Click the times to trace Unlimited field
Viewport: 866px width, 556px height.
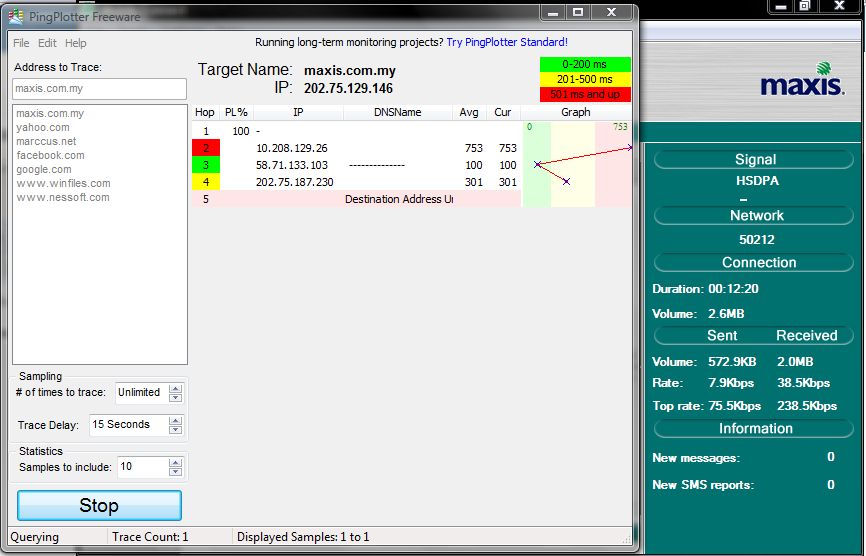142,393
